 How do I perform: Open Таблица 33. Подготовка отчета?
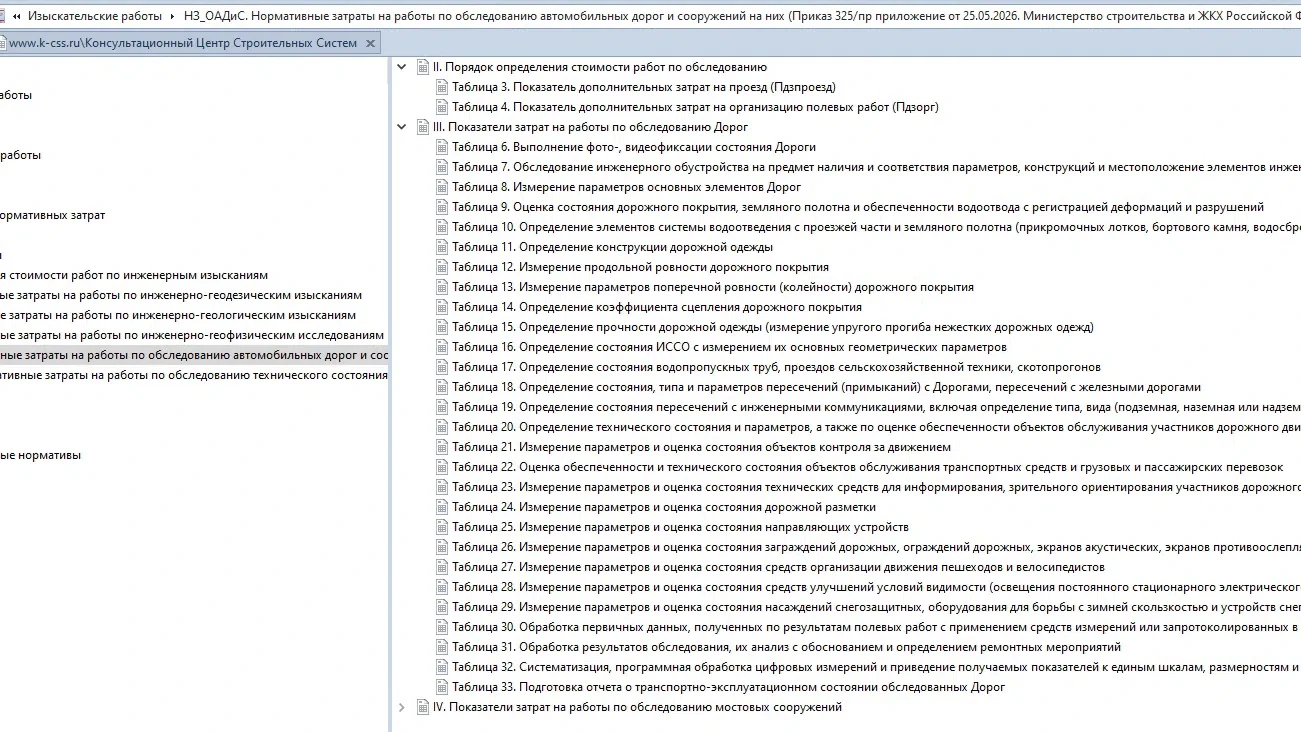coord(729,687)
